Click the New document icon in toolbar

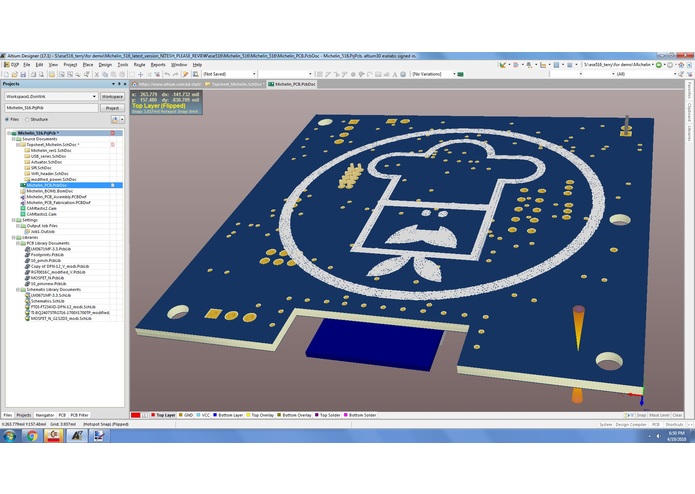7,74
